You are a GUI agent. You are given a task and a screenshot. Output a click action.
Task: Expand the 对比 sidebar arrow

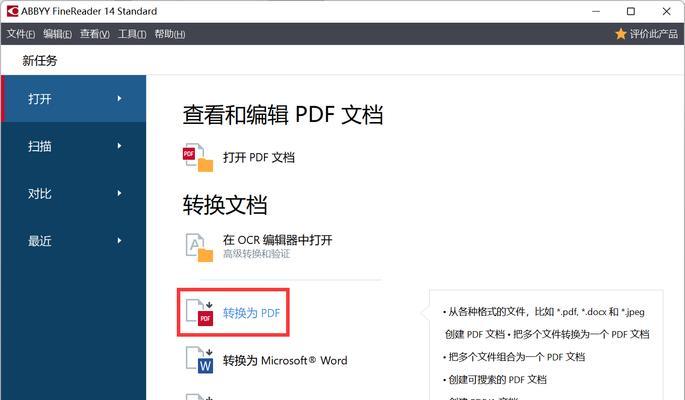point(119,193)
